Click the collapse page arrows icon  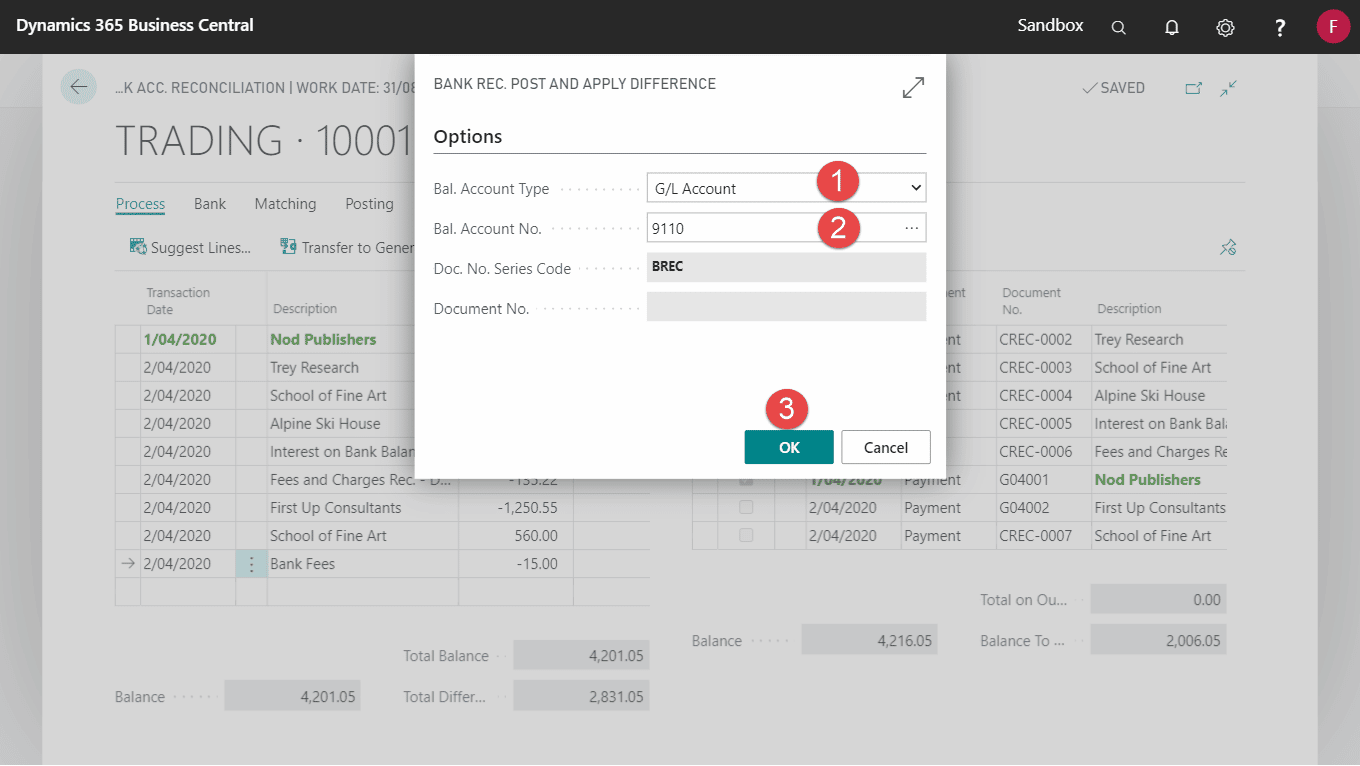pos(1229,88)
